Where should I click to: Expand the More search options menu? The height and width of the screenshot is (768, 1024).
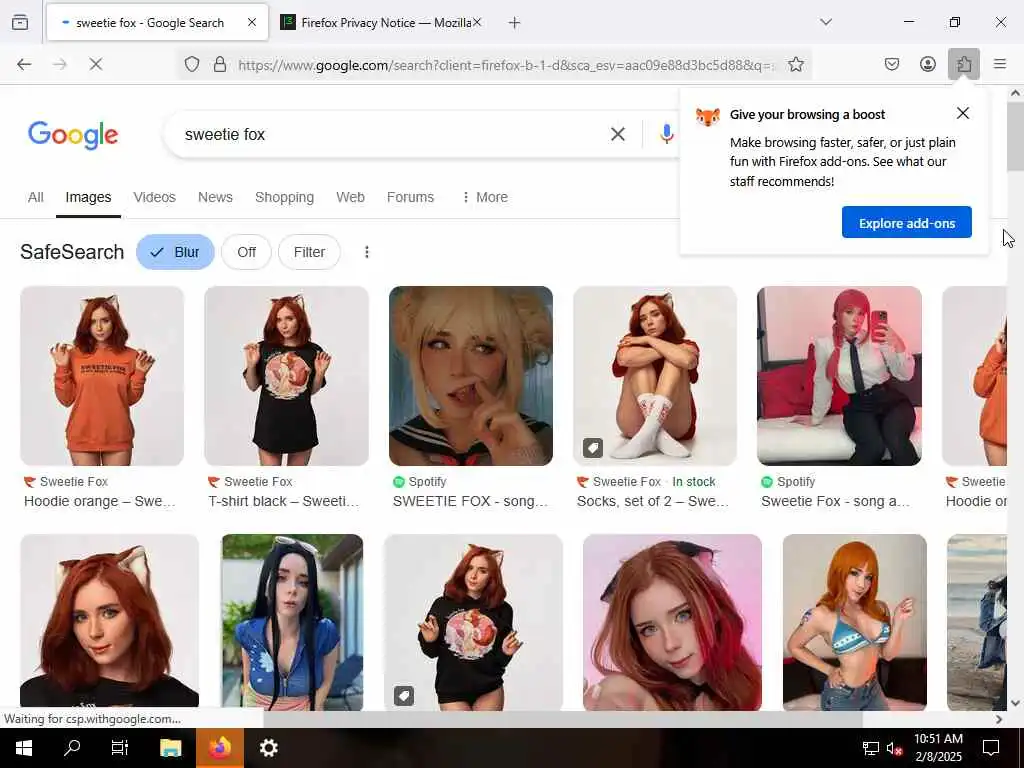point(485,197)
